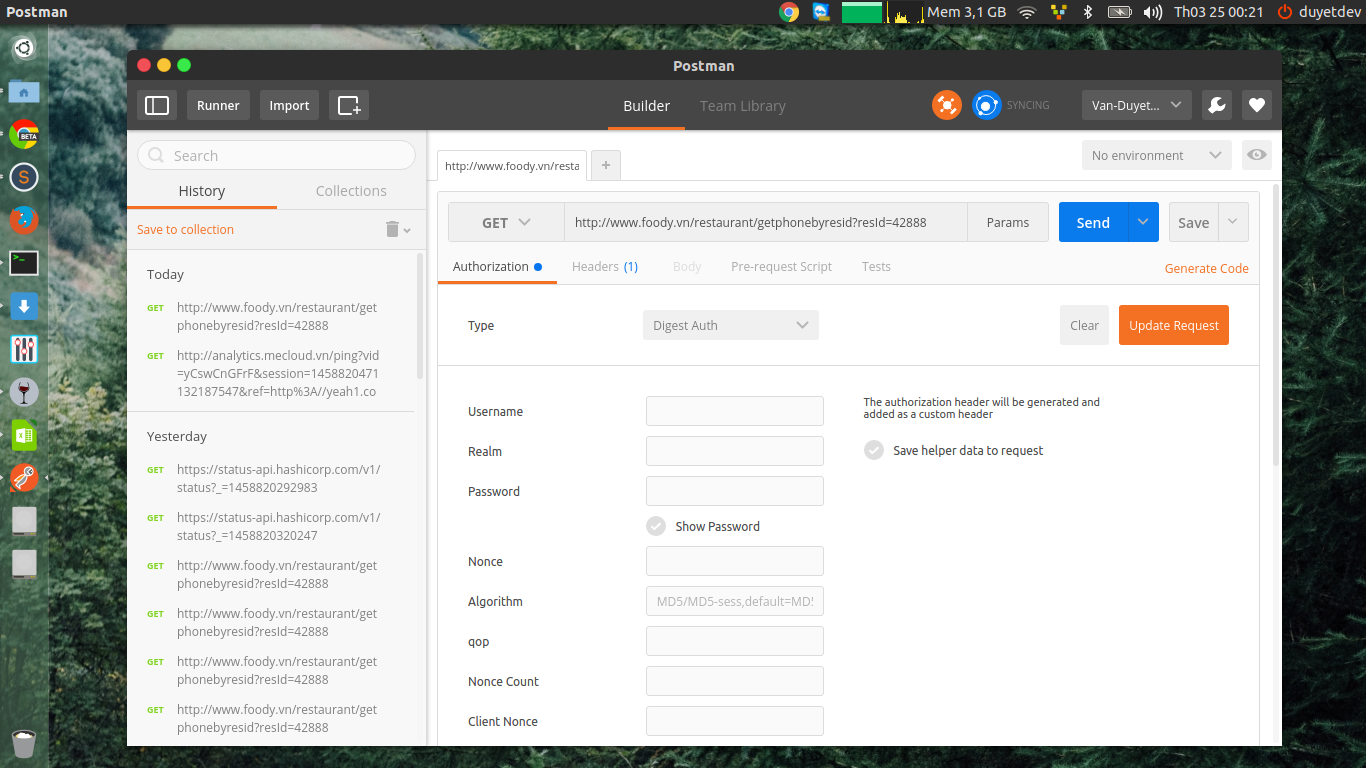The width and height of the screenshot is (1366, 768).
Task: Open the green spreadsheet app in dock
Action: pyautogui.click(x=24, y=435)
